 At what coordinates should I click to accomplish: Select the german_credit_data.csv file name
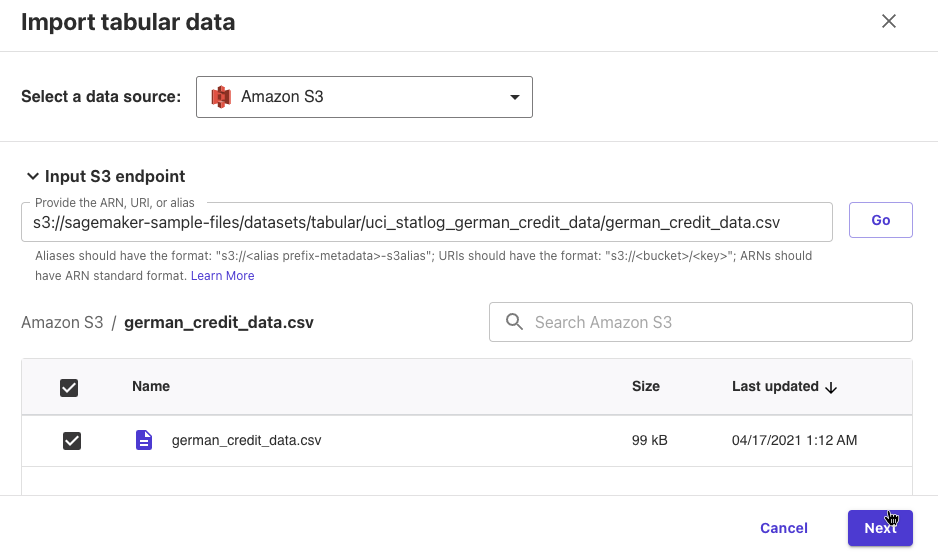coord(246,440)
